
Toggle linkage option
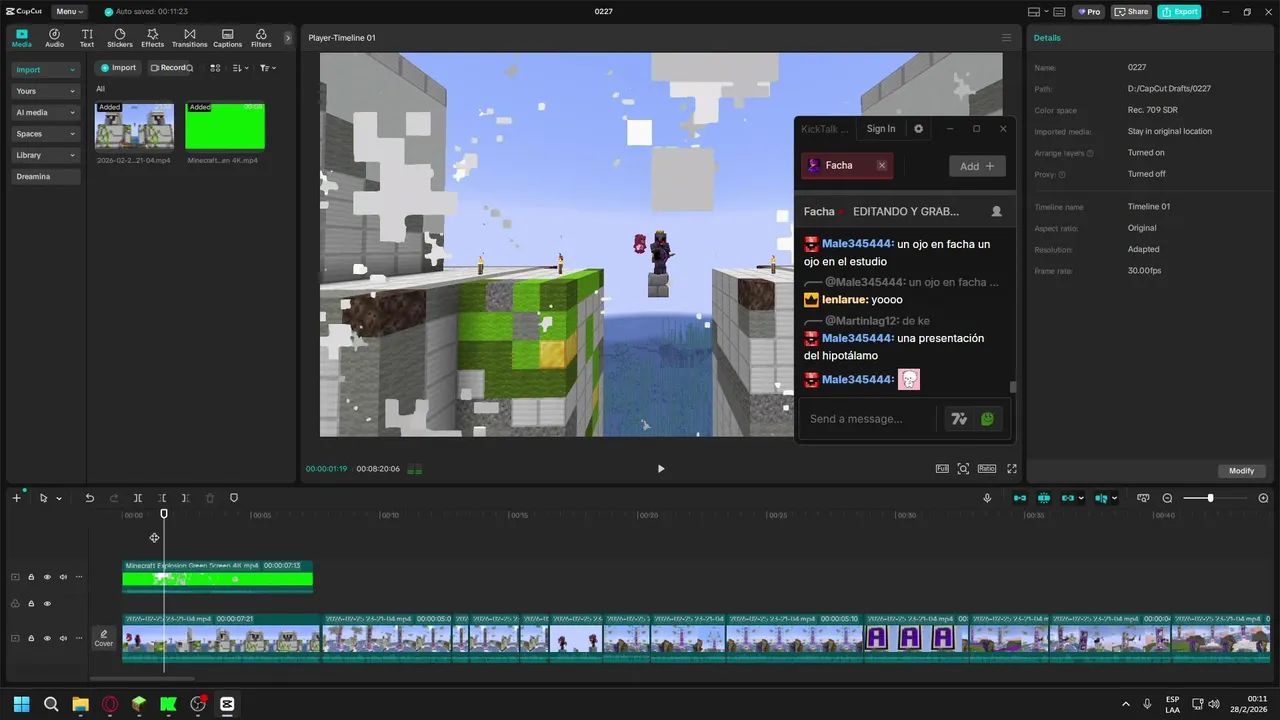click(1068, 498)
